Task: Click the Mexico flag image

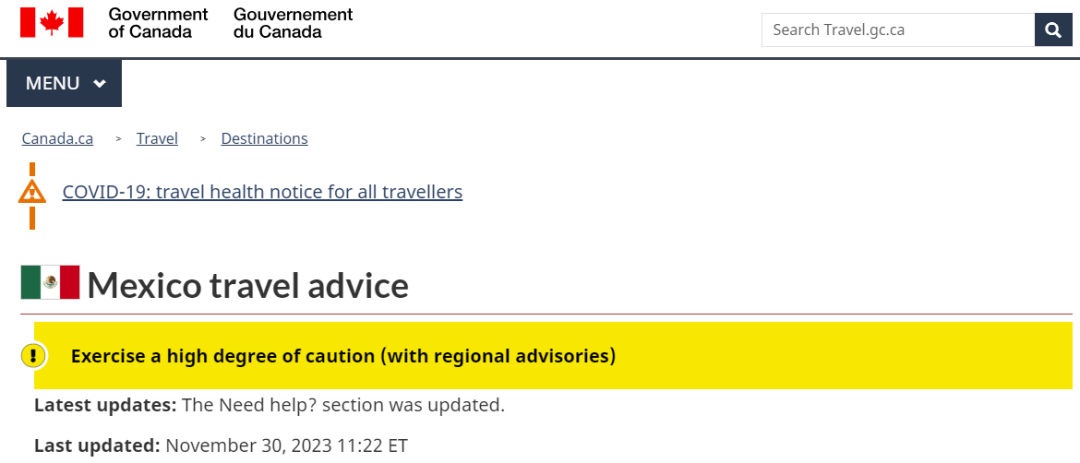Action: [50, 282]
